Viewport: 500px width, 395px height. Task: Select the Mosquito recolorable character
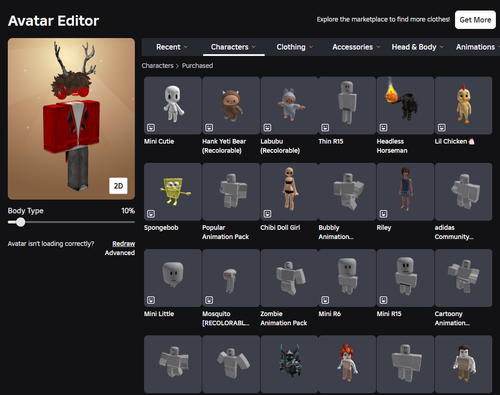click(x=231, y=278)
